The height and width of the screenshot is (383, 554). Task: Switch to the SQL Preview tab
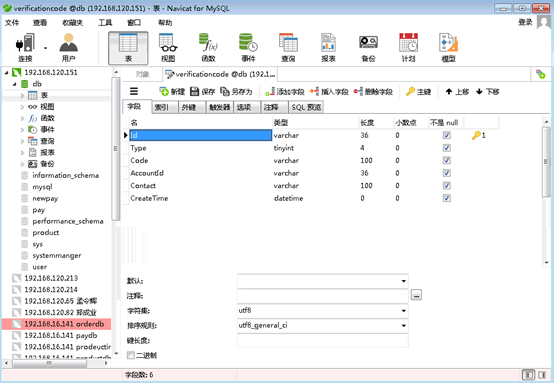pos(306,107)
